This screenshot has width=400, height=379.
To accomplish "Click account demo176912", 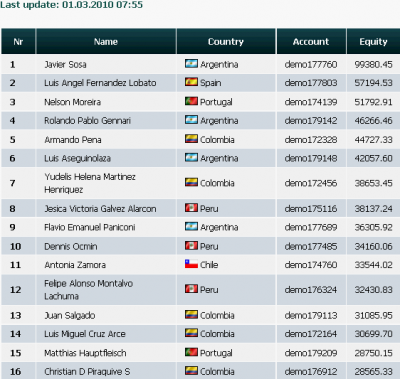I will point(311,372).
